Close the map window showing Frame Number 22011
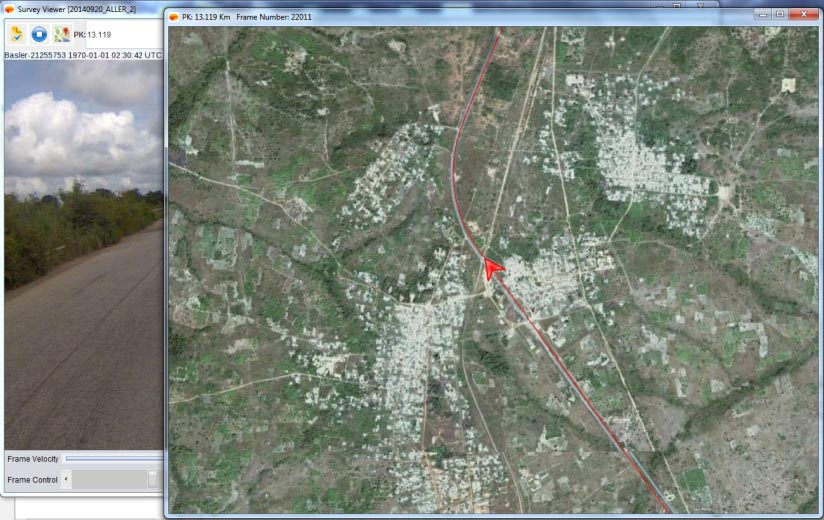This screenshot has height=520, width=824. [804, 15]
